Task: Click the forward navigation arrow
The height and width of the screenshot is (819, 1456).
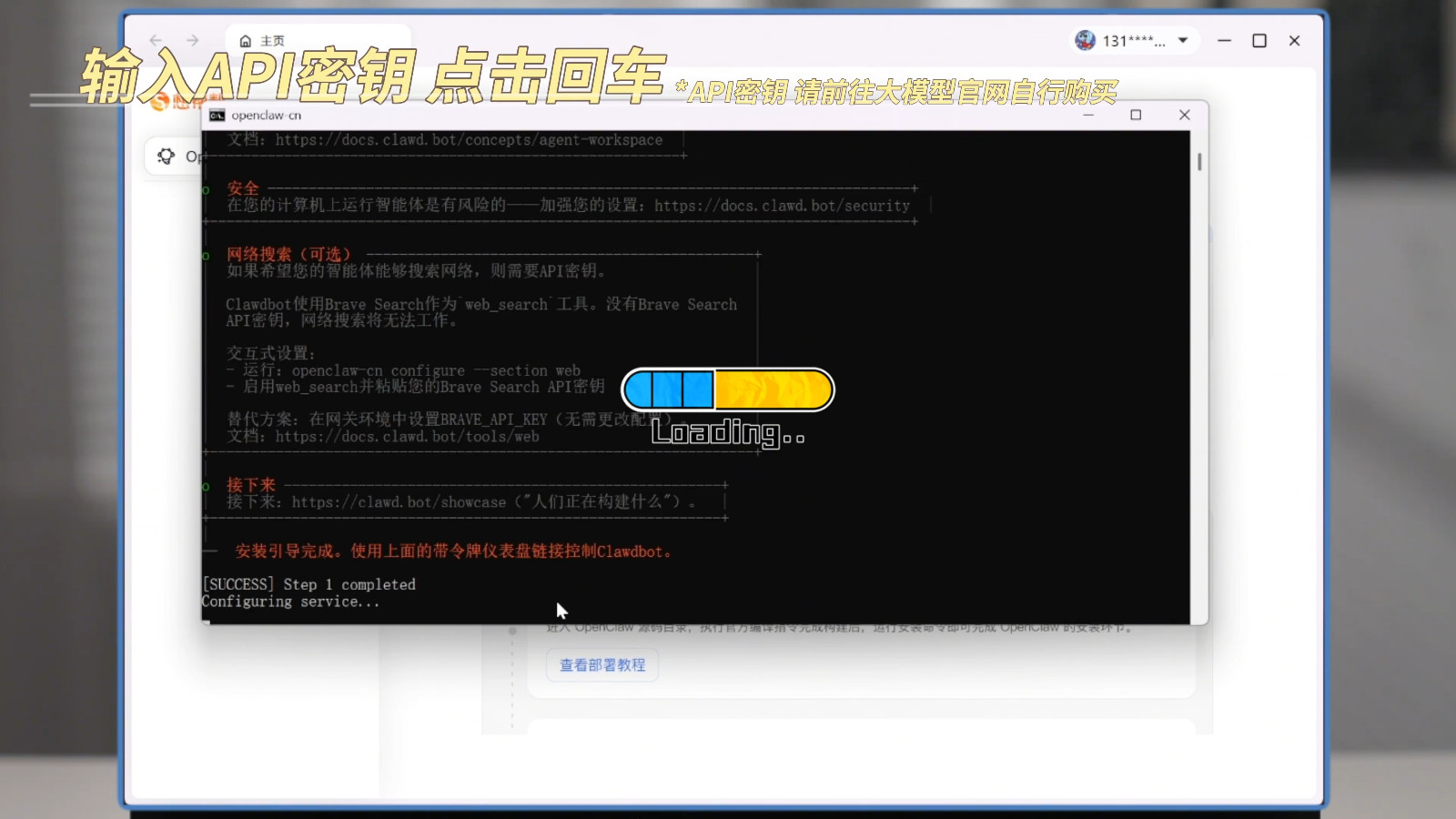Action: click(x=192, y=41)
